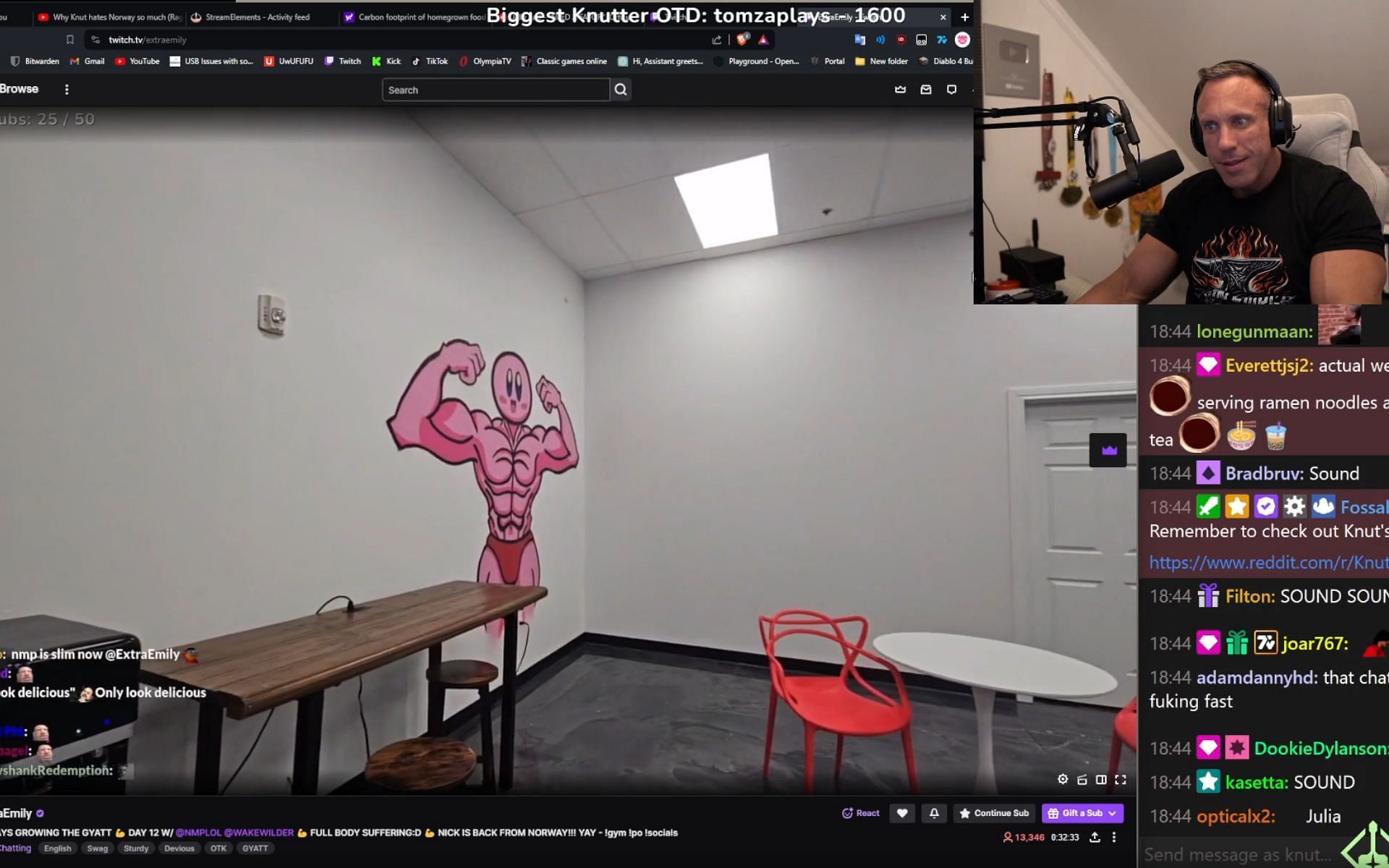Click the @NMPLOL mention in stream title
This screenshot has width=1389, height=868.
coord(198,833)
